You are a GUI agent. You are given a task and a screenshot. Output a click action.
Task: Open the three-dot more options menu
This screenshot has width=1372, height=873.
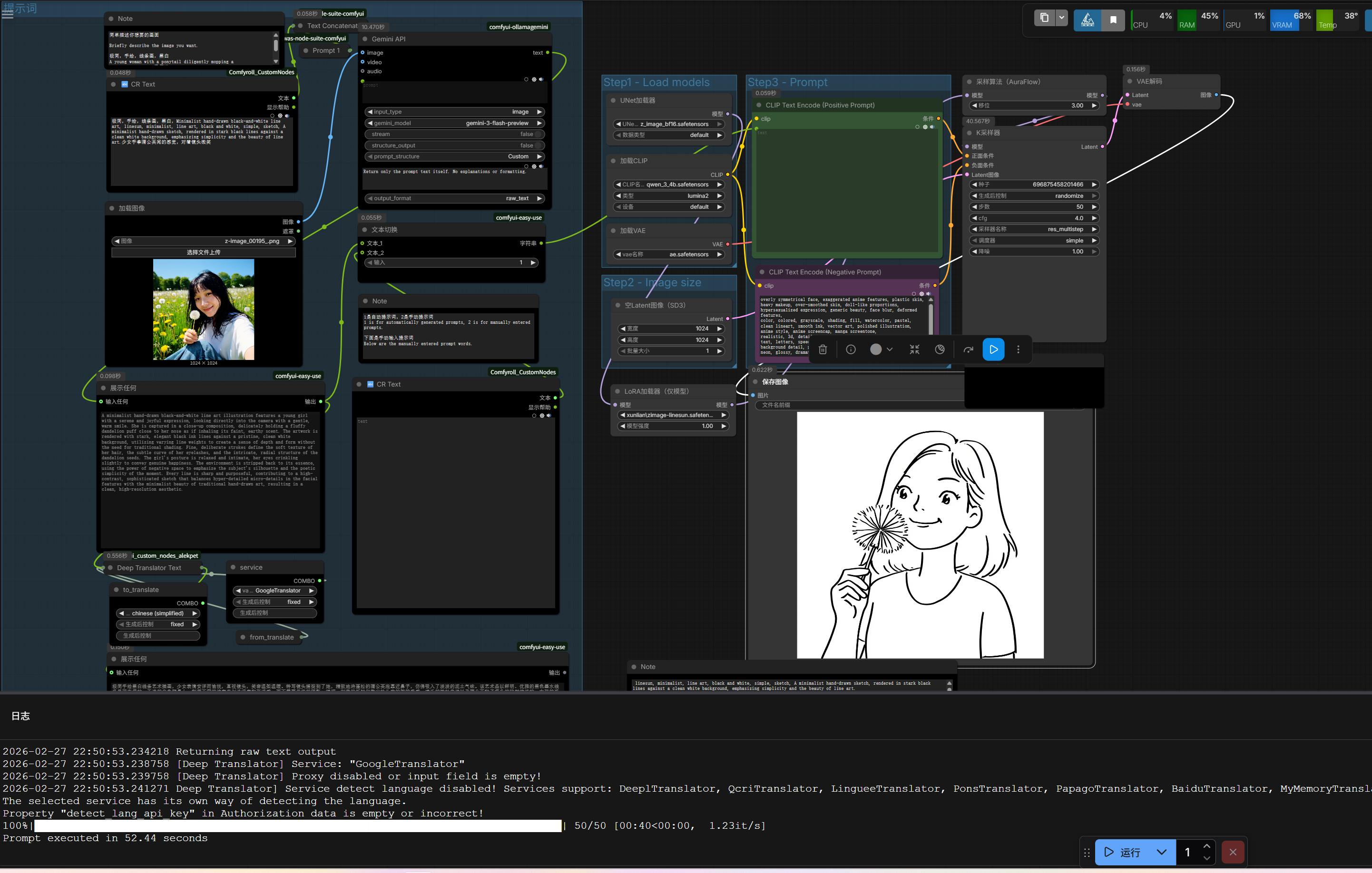coord(1019,349)
